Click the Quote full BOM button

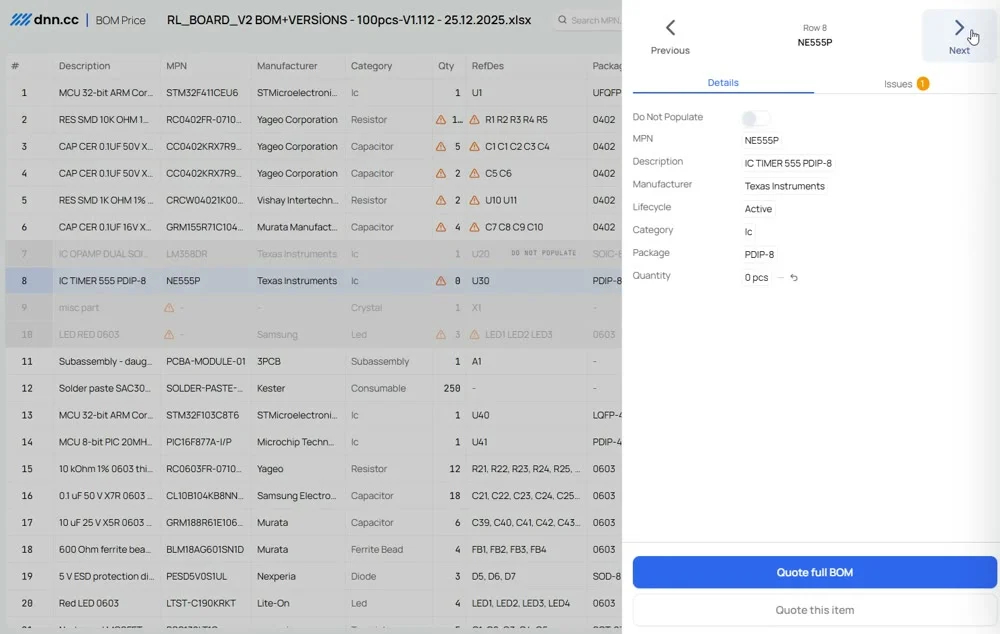pos(814,572)
